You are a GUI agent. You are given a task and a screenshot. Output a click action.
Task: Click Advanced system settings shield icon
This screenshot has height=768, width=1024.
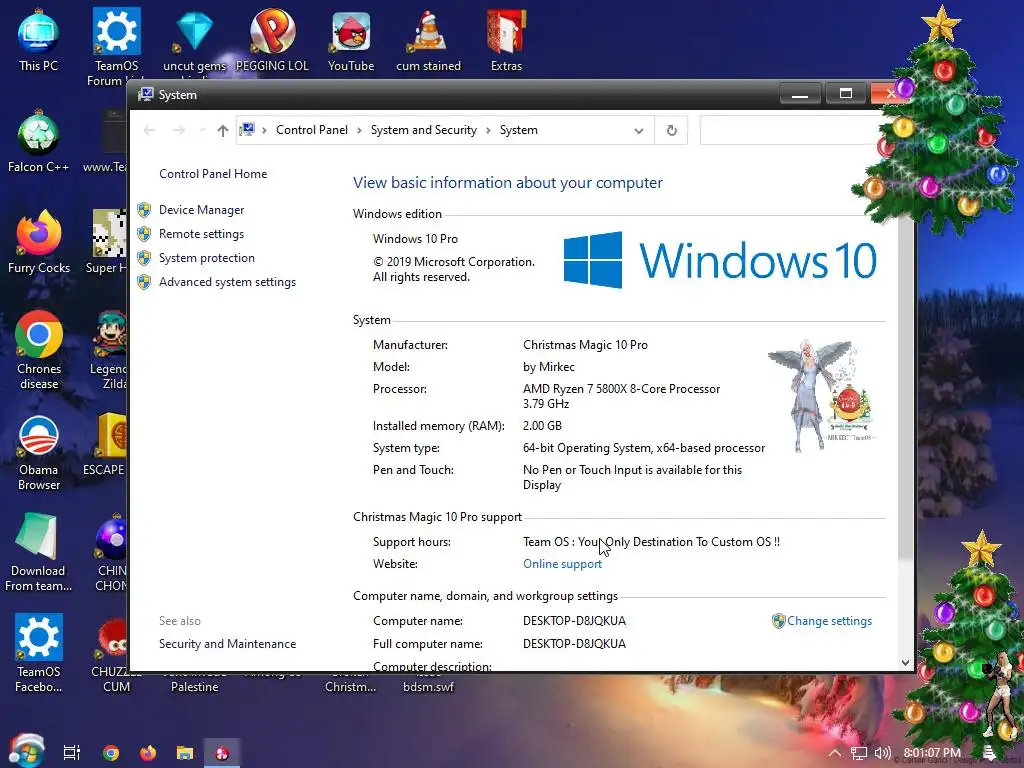point(144,282)
